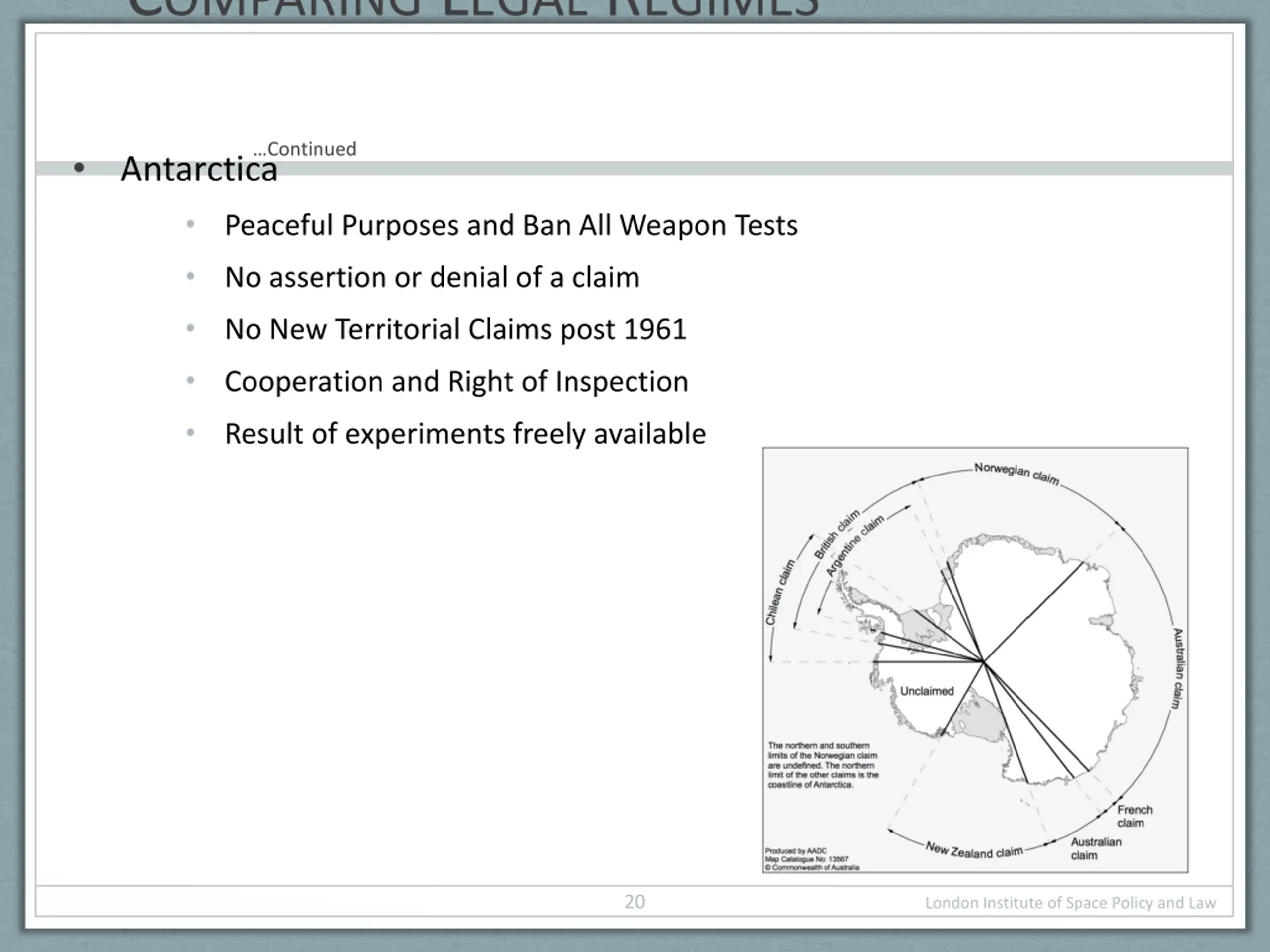The width and height of the screenshot is (1270, 952).
Task: Click slide number 20 in footer
Action: click(x=635, y=902)
